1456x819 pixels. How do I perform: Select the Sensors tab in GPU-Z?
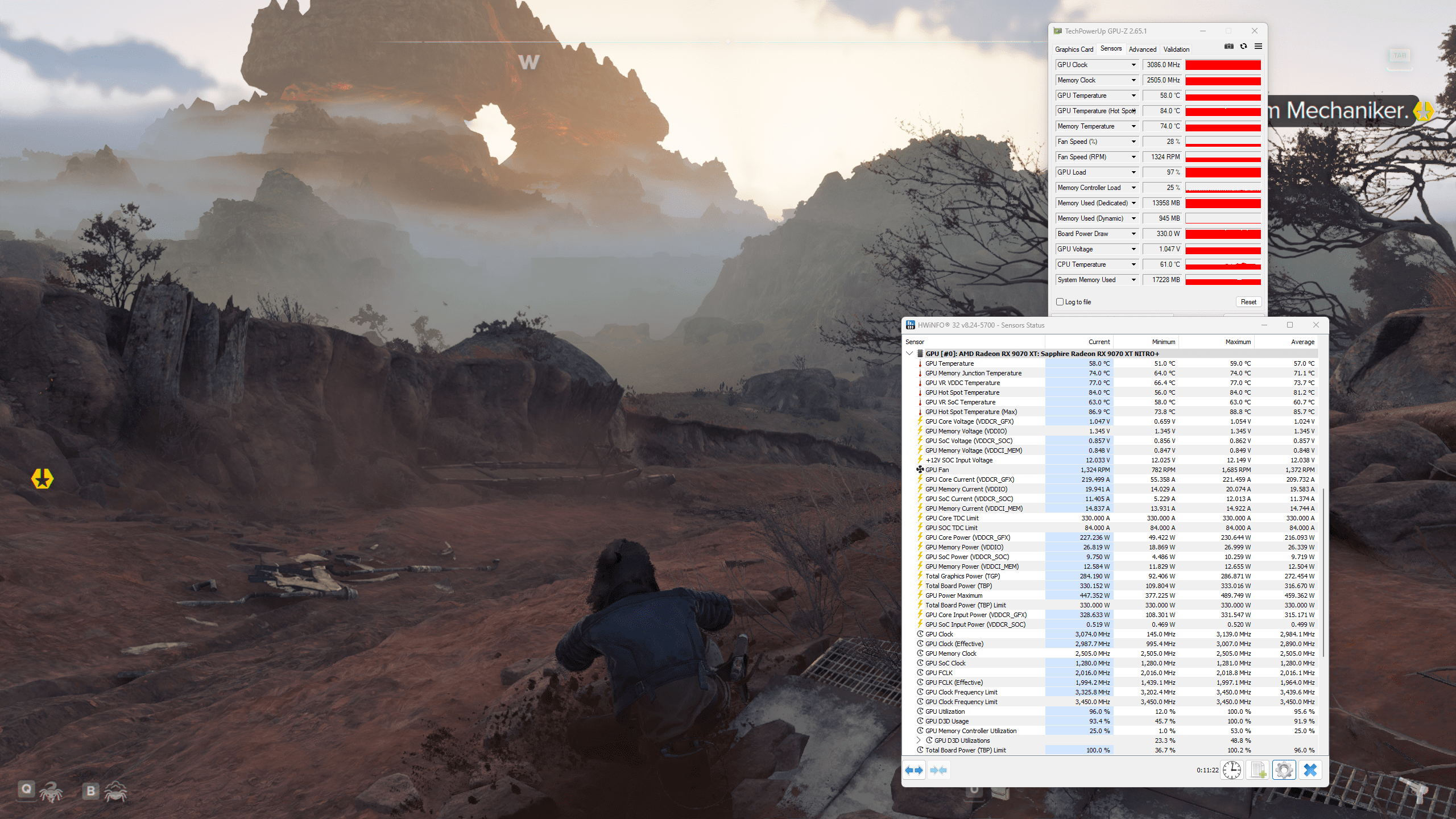[x=1111, y=49]
